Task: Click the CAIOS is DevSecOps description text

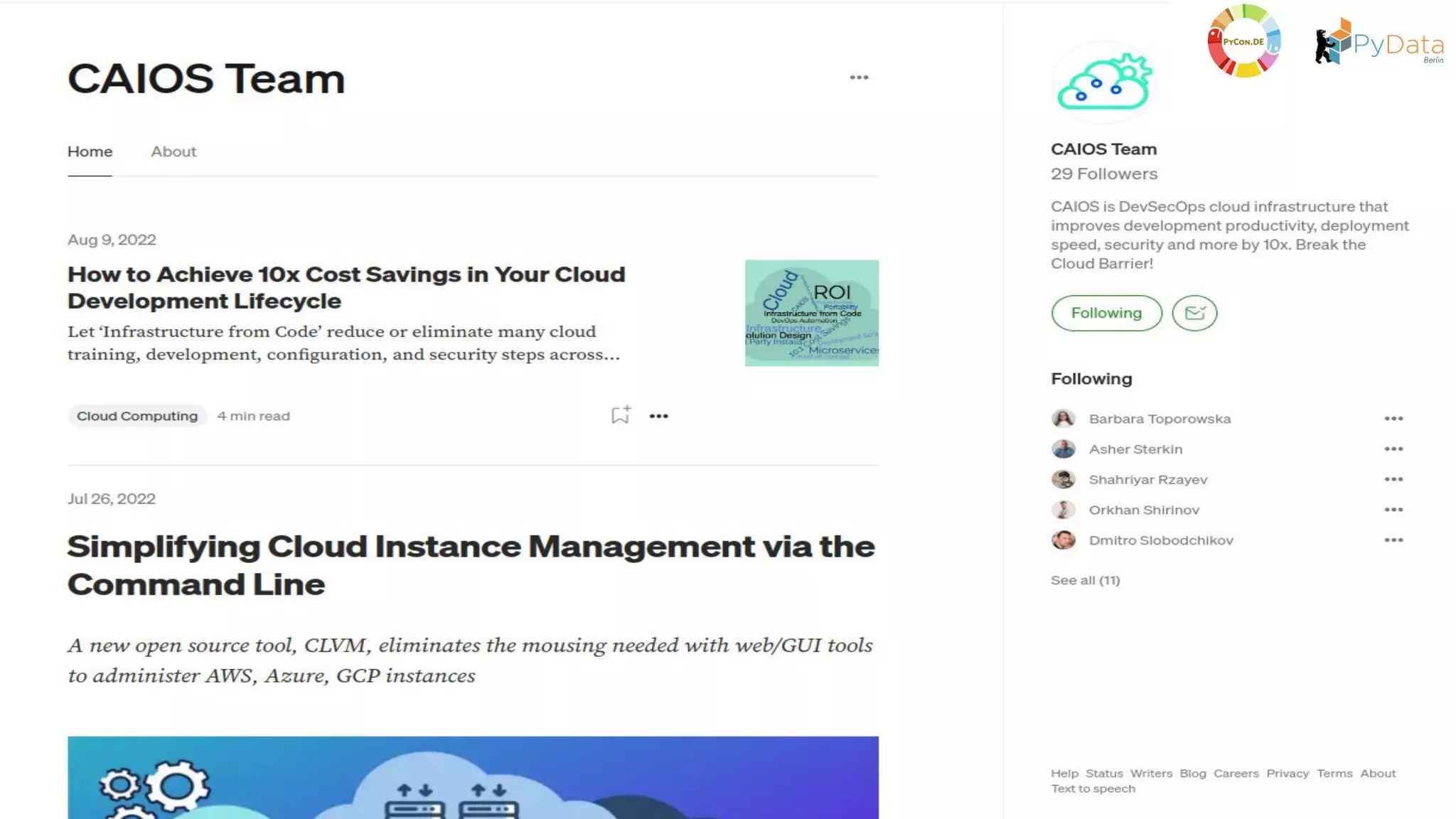Action: (x=1230, y=235)
